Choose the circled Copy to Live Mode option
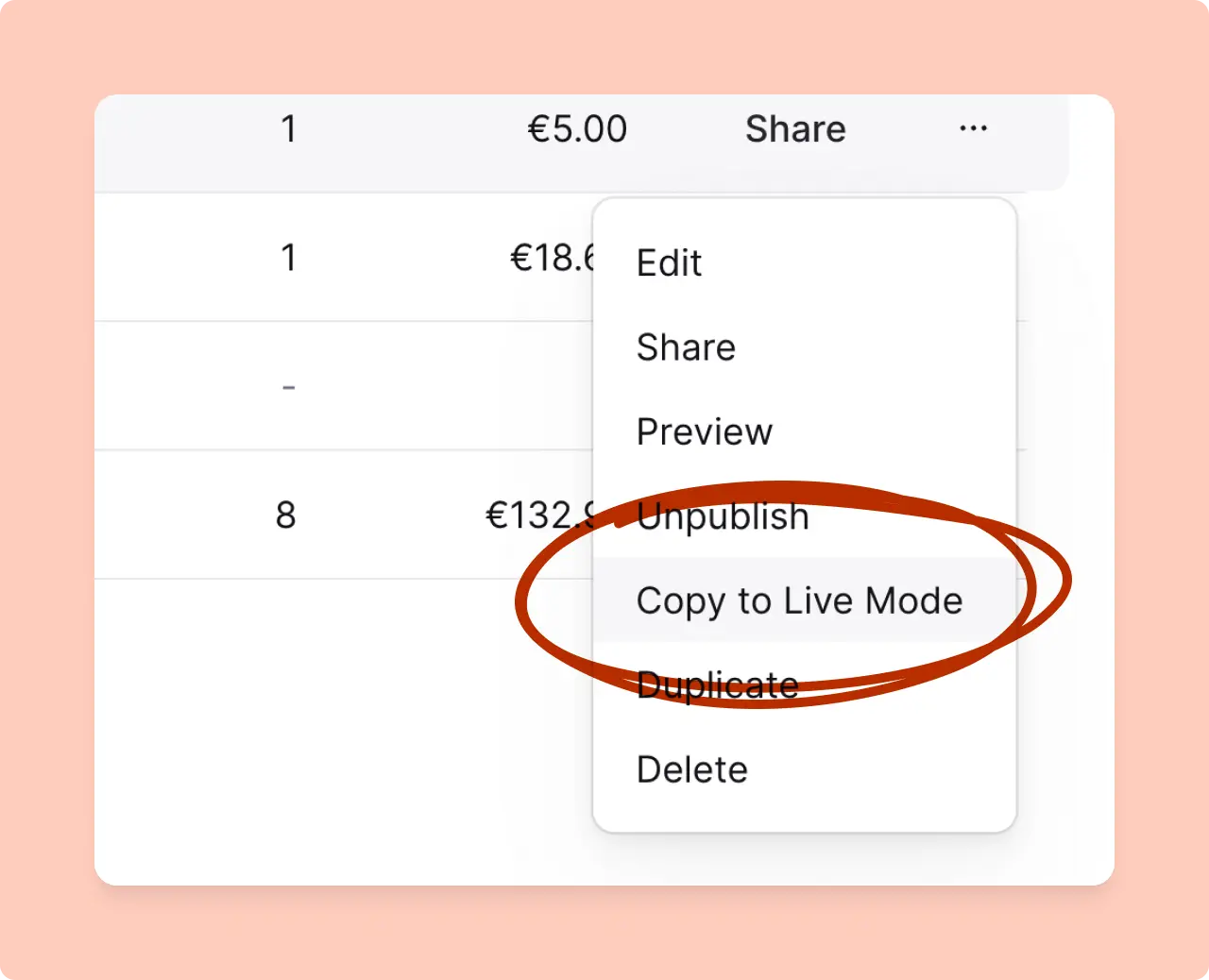 pos(800,600)
